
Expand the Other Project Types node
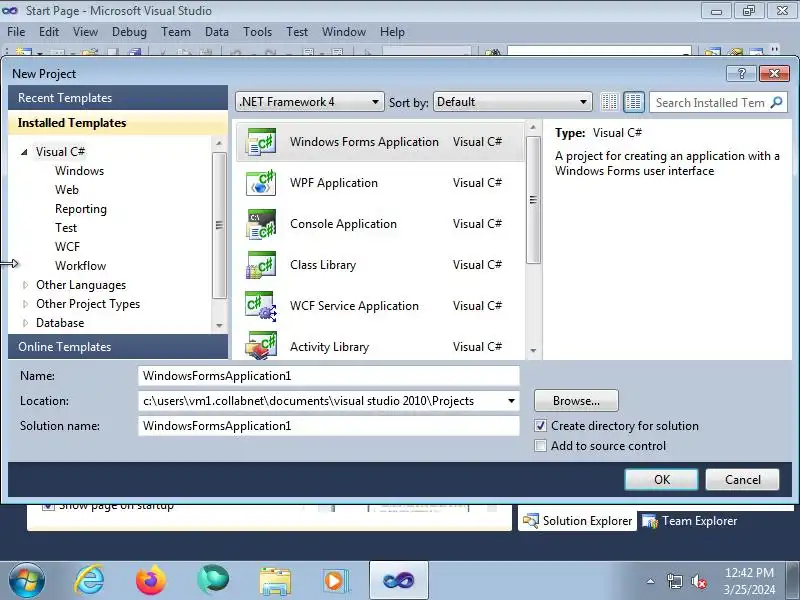pyautogui.click(x=25, y=304)
